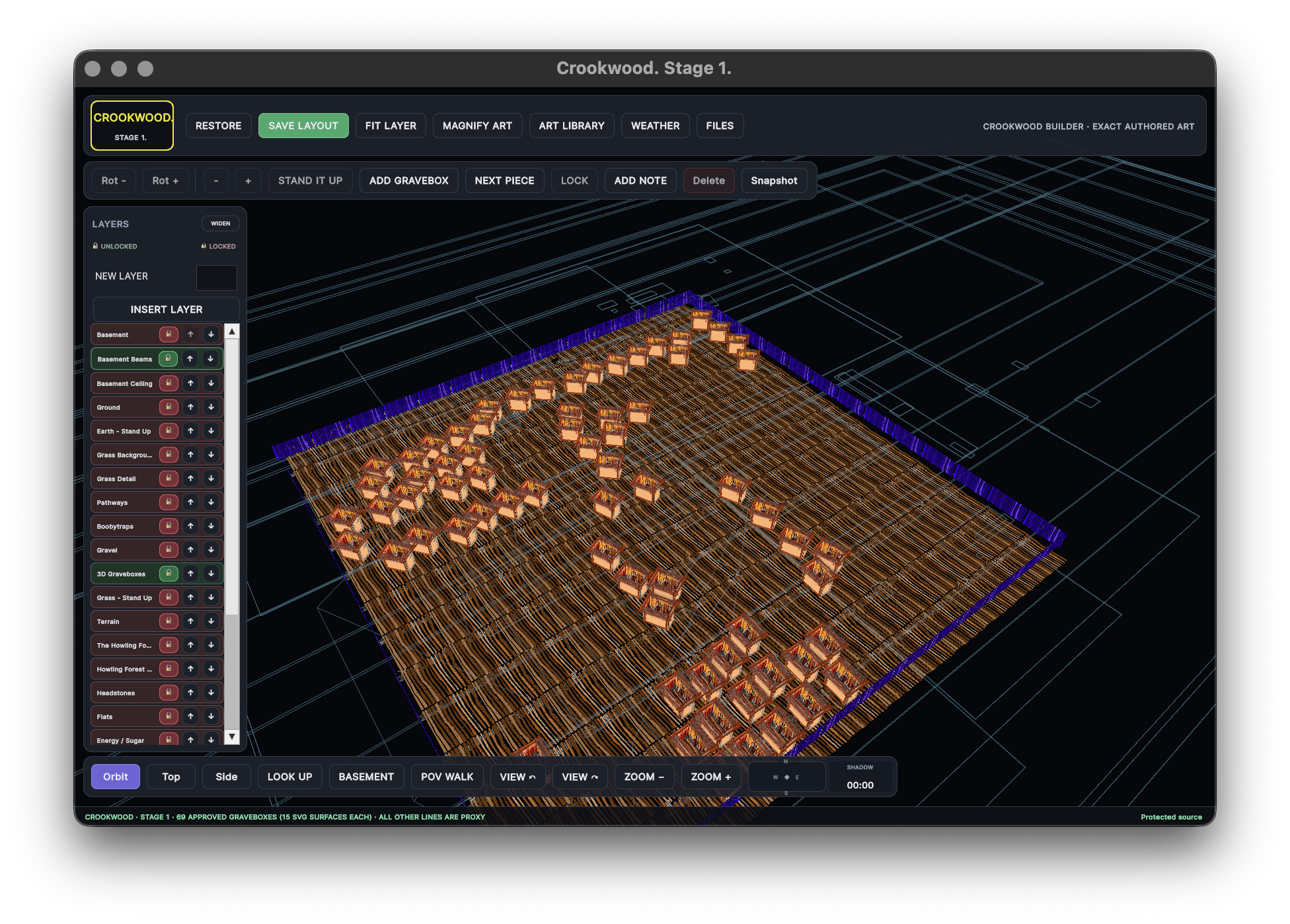The image size is (1290, 924).
Task: Click INSERT LAYER button
Action: tap(167, 309)
